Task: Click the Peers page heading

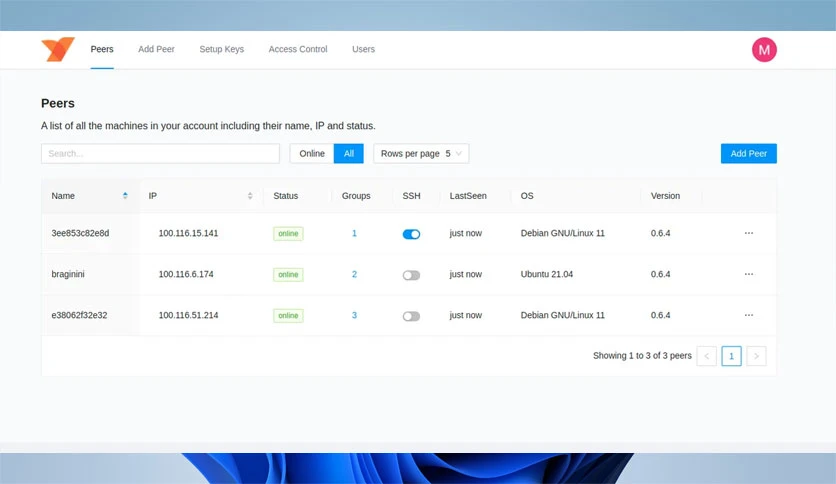Action: pyautogui.click(x=58, y=103)
